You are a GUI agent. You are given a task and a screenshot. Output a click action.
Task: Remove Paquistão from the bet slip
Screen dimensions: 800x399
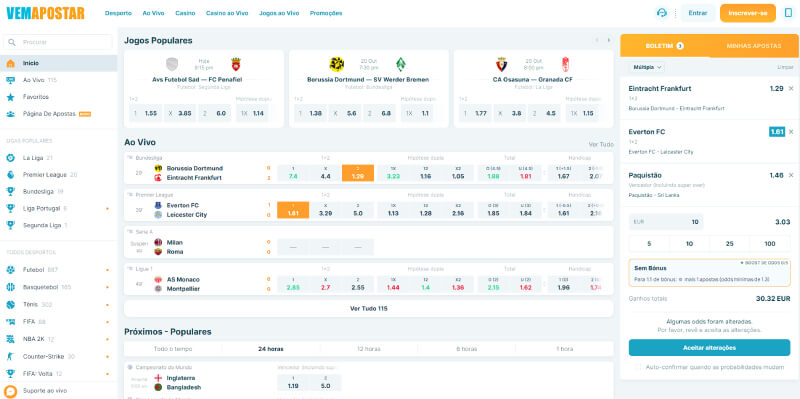click(x=791, y=175)
